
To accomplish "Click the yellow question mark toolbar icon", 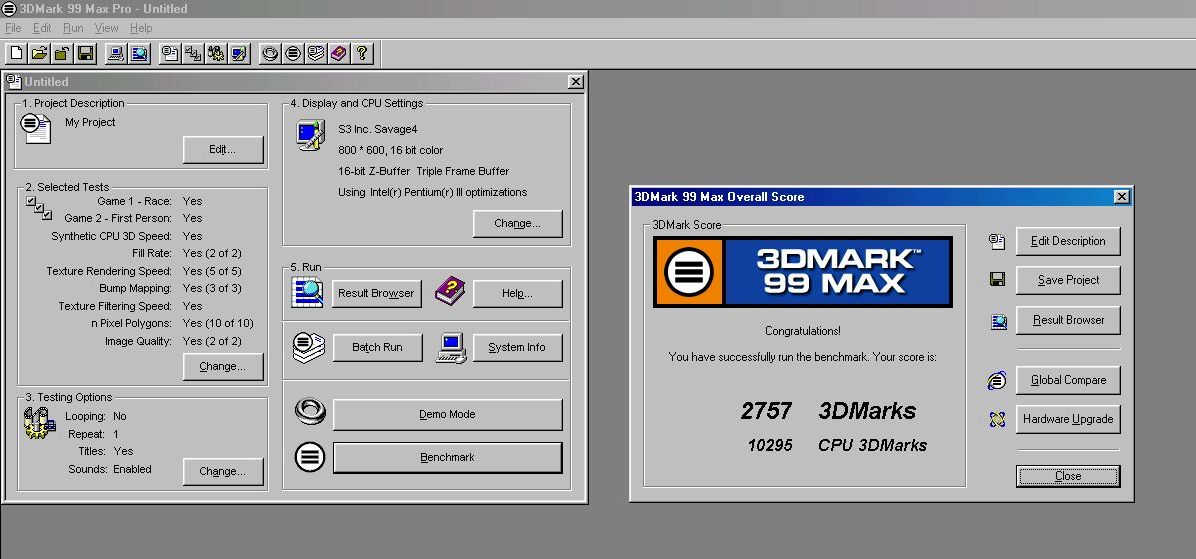I will (x=362, y=53).
